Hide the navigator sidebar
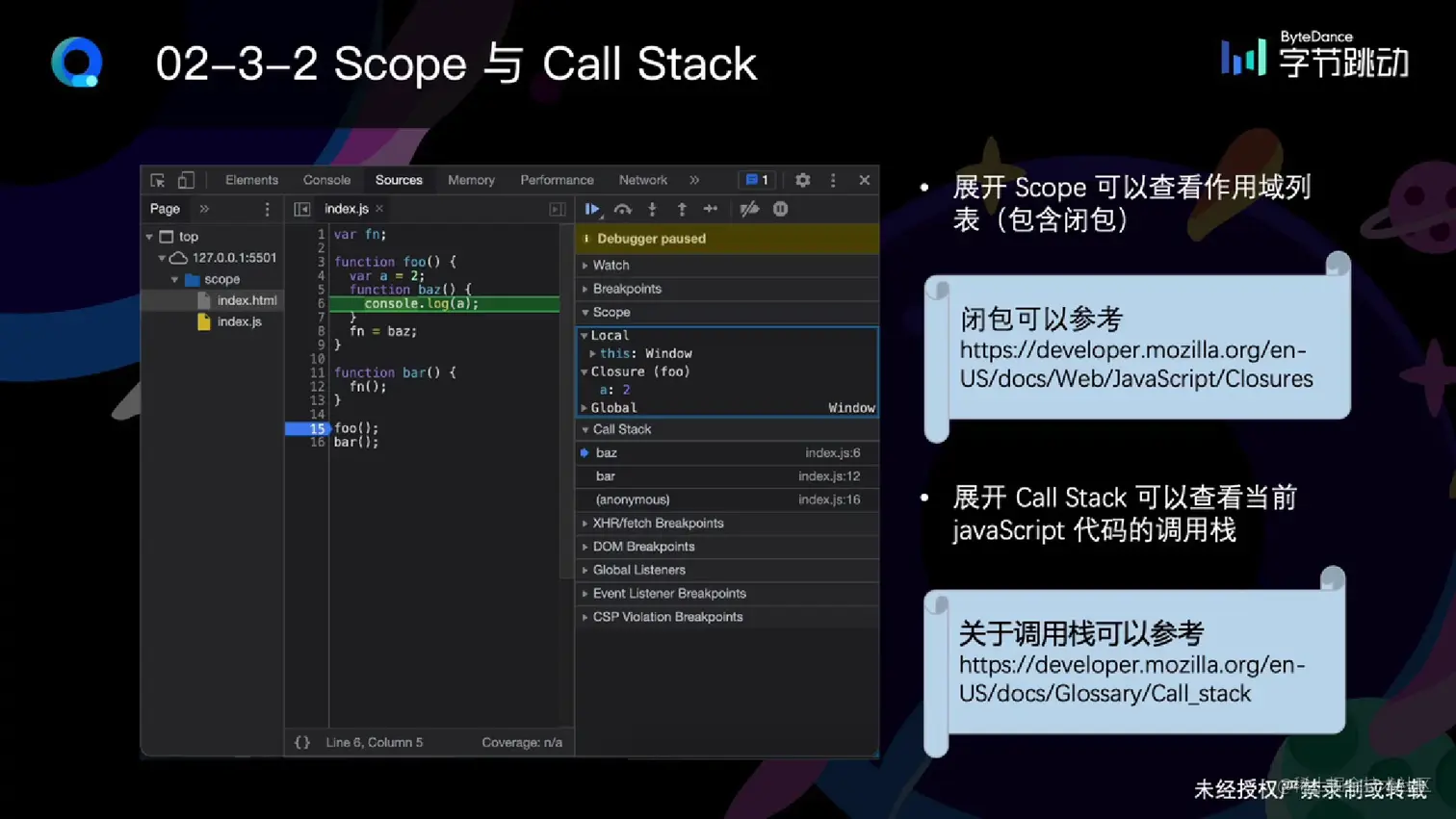The width and height of the screenshot is (1456, 819). (302, 209)
